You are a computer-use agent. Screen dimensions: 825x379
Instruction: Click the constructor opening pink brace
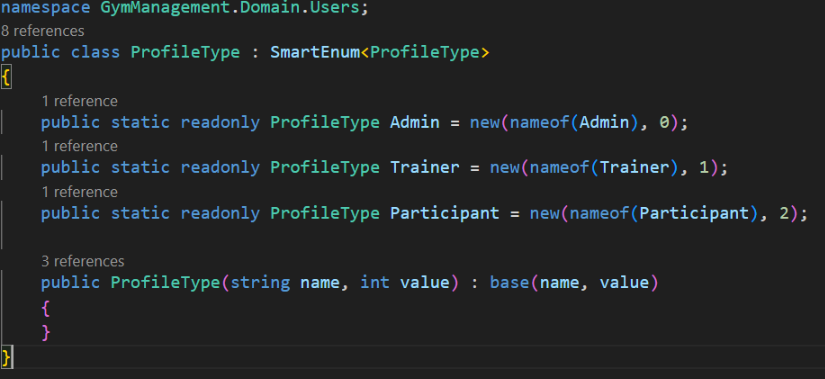click(x=46, y=308)
